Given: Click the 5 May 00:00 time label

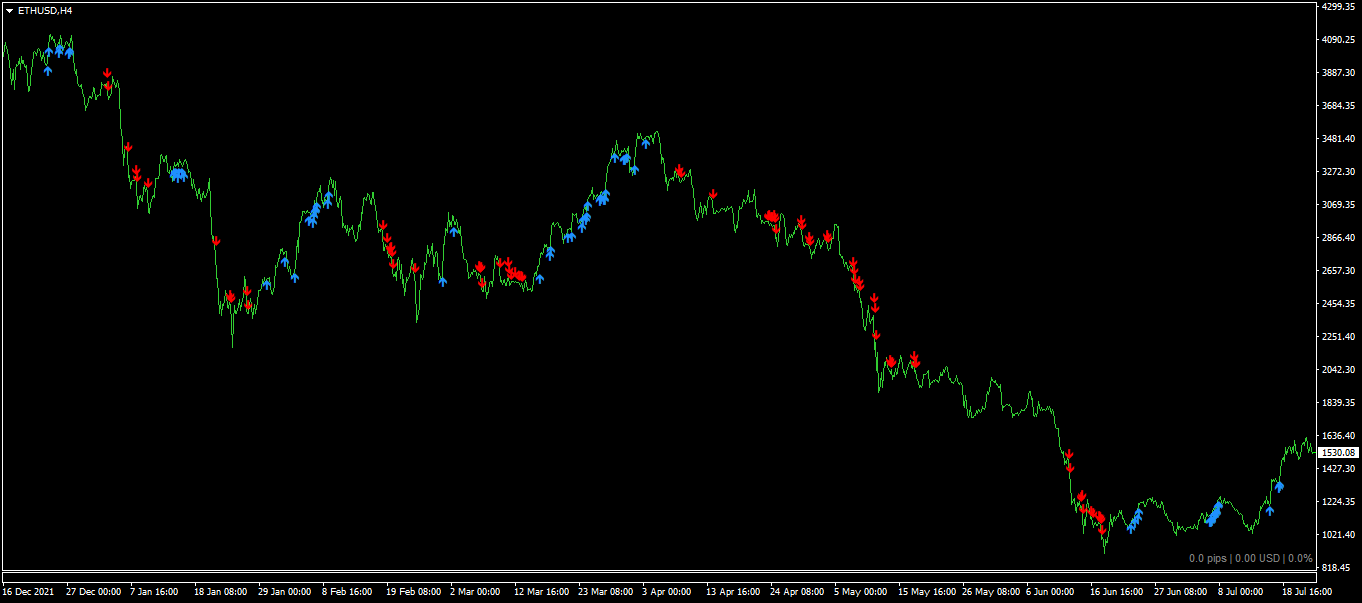Looking at the screenshot, I should 861,592.
